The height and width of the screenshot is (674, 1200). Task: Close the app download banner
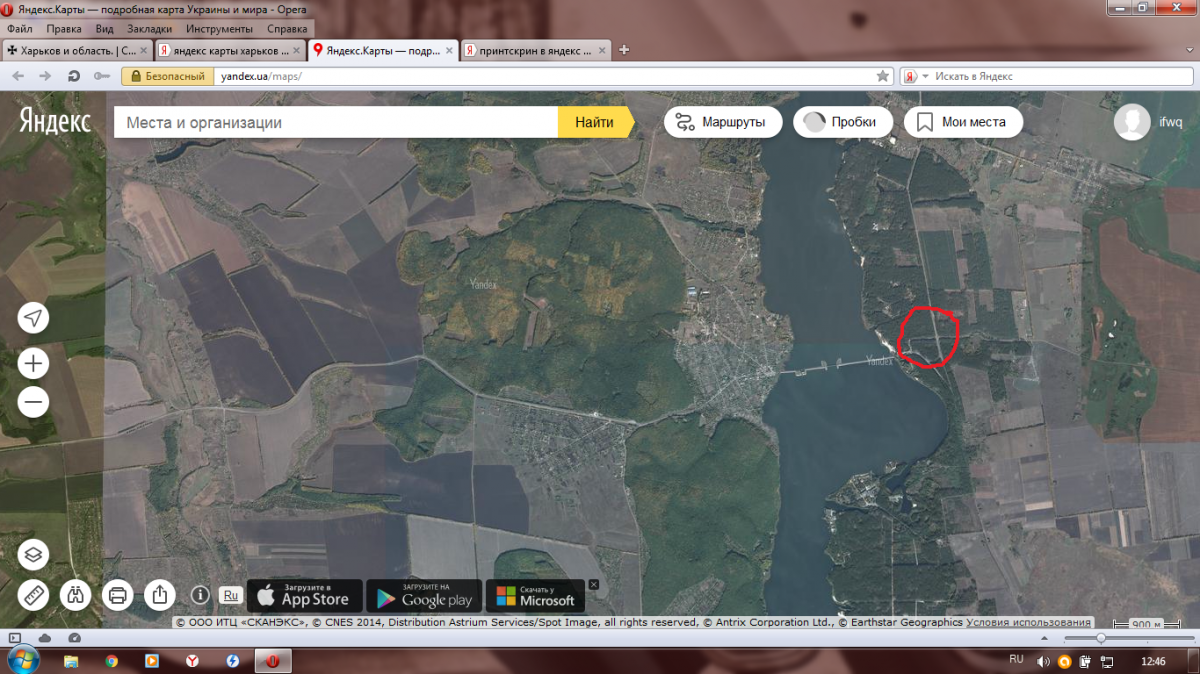click(x=593, y=584)
